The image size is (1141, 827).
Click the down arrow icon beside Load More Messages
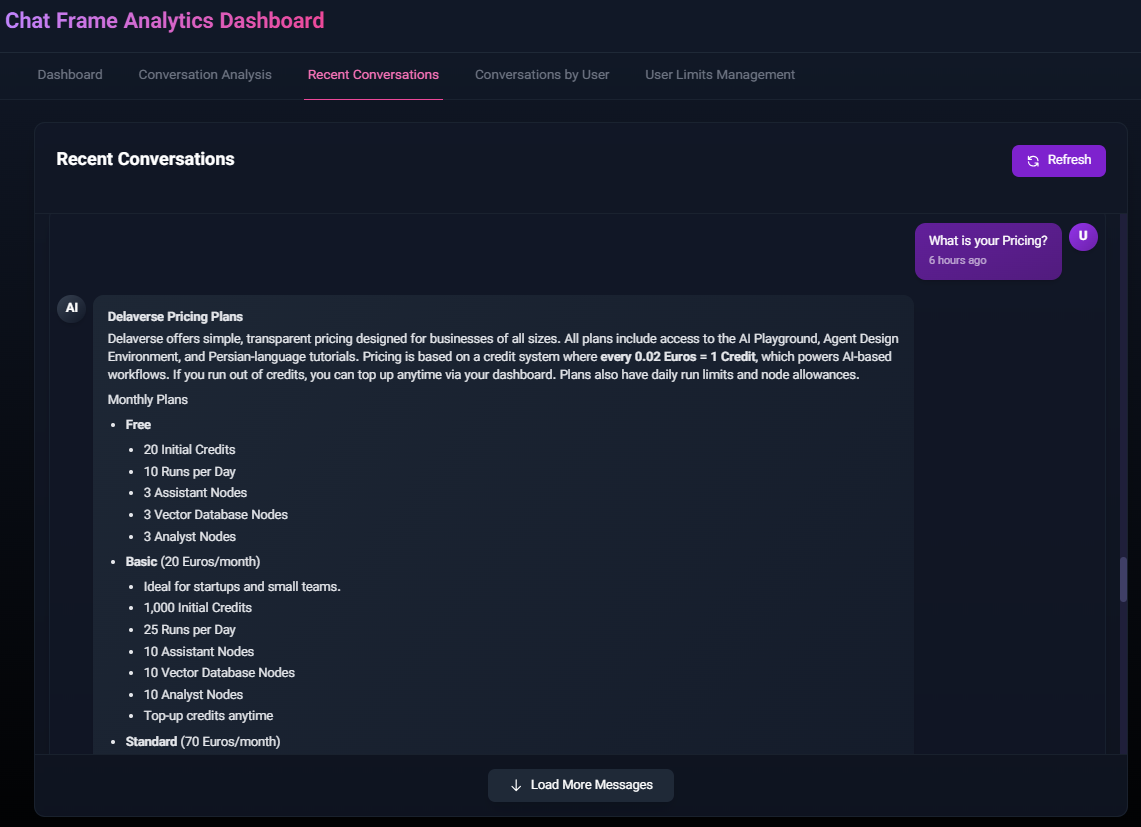(x=516, y=785)
